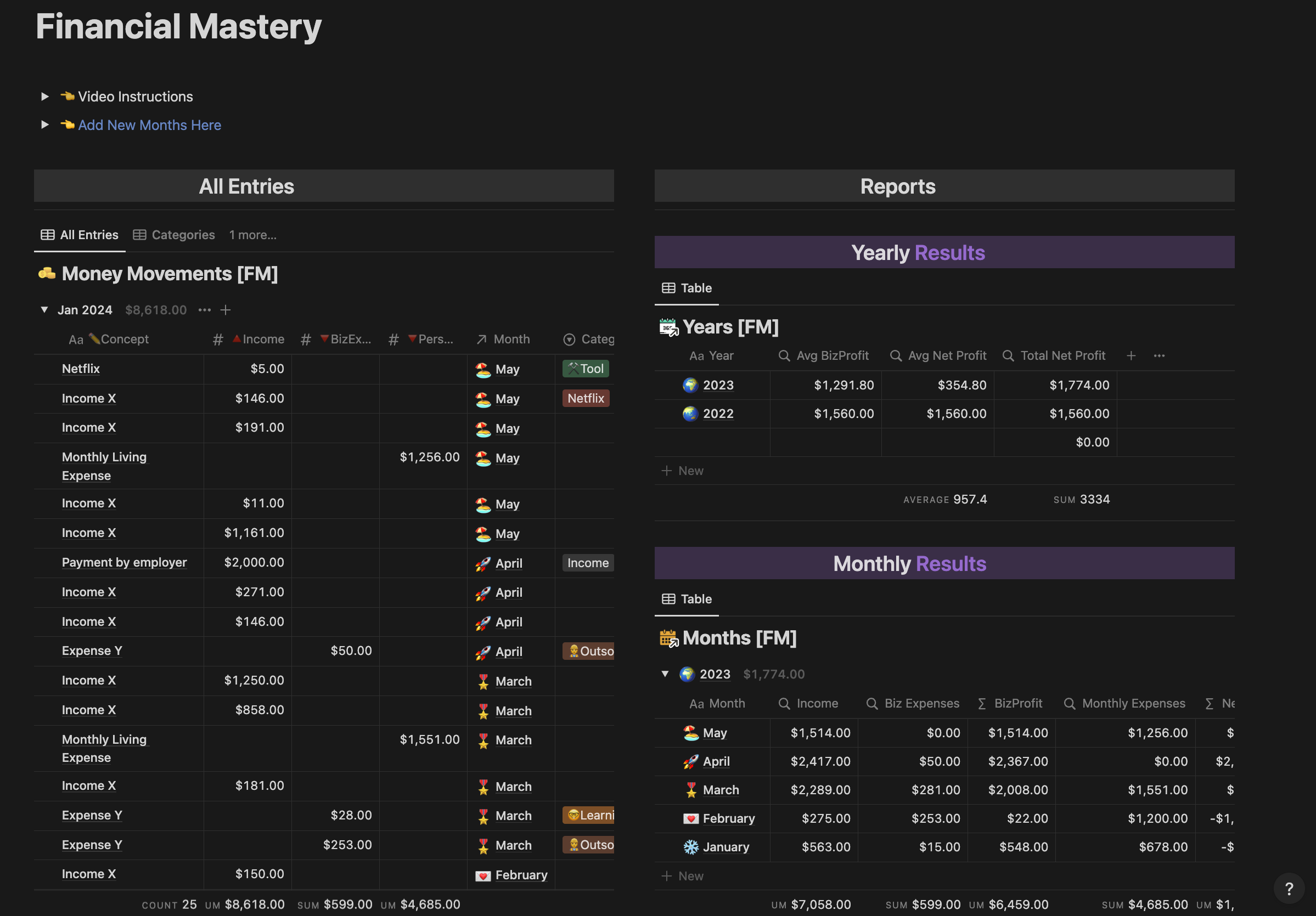Click the 2023 globe icon in Years table
The width and height of the screenshot is (1316, 916).
[x=690, y=385]
